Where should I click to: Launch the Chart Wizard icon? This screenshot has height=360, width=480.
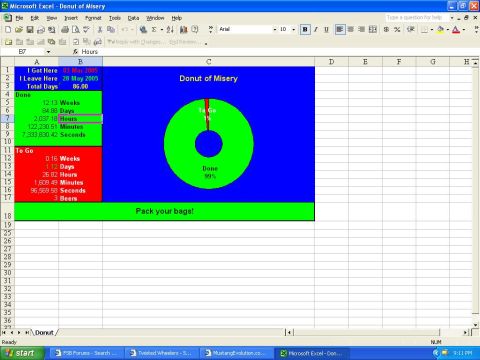(183, 30)
